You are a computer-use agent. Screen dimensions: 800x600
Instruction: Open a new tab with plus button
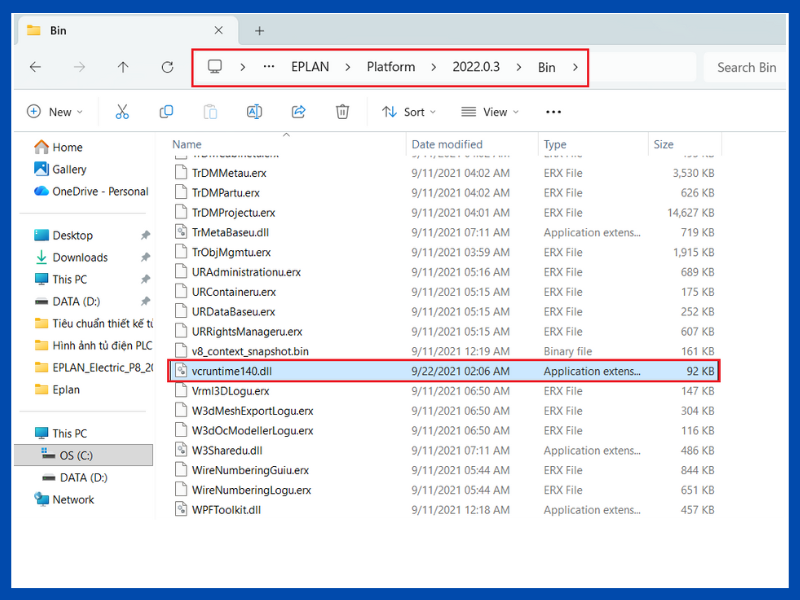(260, 30)
